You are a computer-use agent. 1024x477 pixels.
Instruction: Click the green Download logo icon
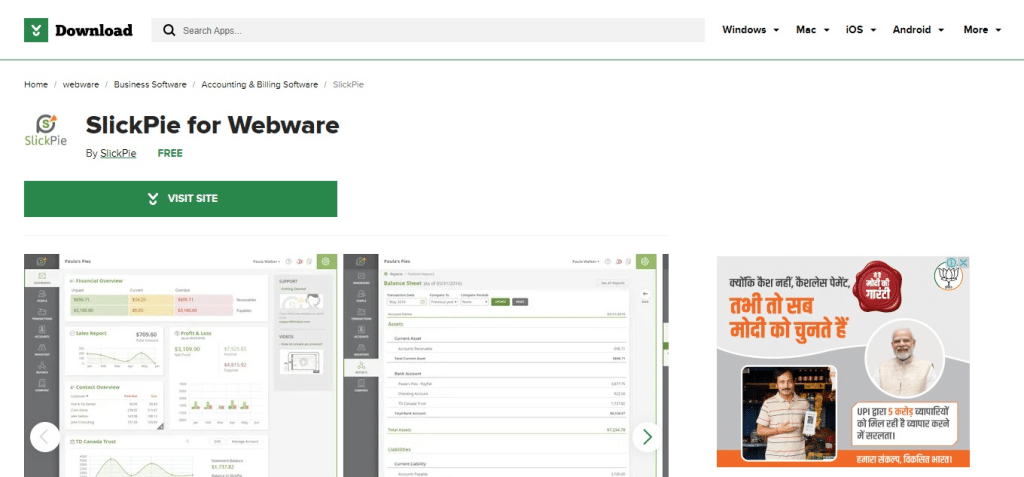tap(36, 30)
